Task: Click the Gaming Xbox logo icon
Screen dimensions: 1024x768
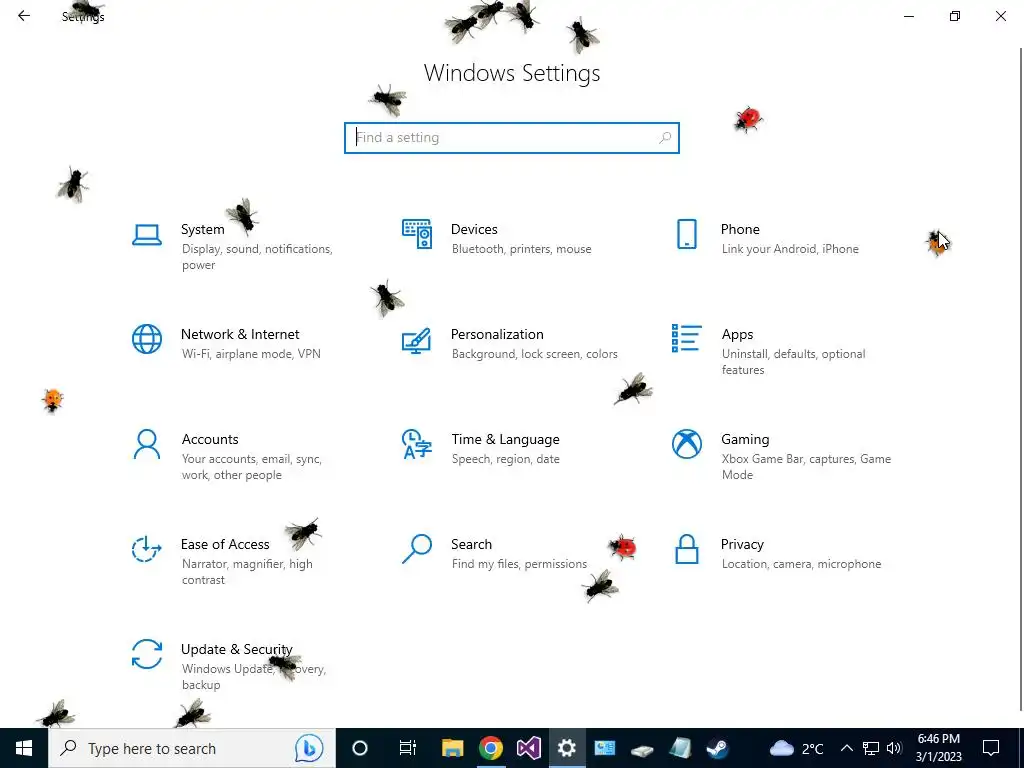Action: click(x=686, y=444)
